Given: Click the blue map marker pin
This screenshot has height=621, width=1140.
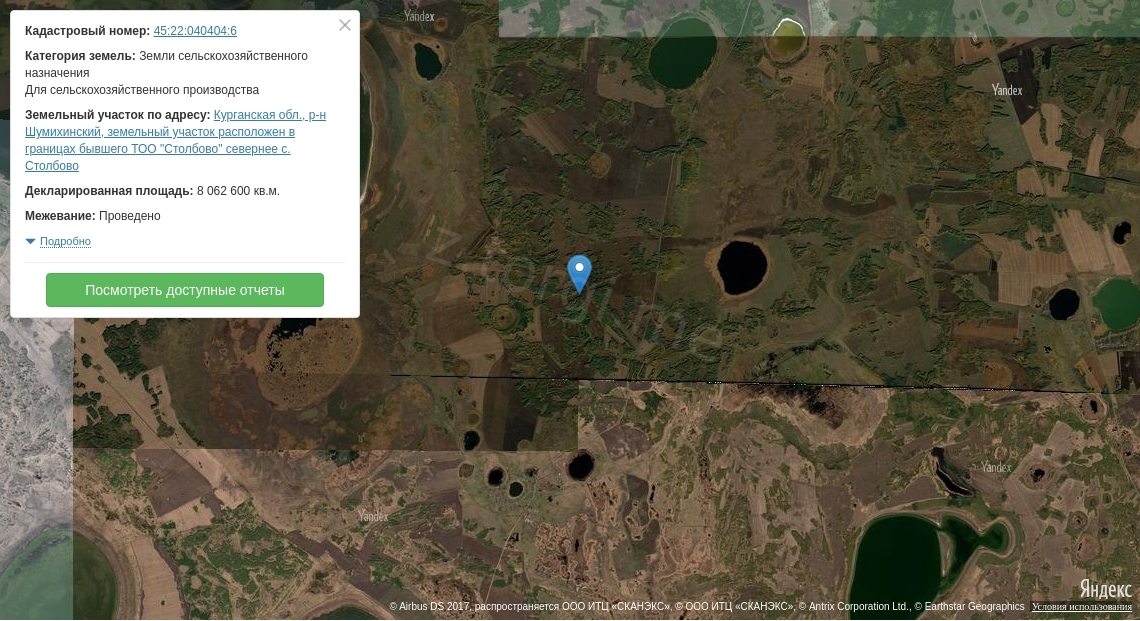Looking at the screenshot, I should [x=579, y=273].
